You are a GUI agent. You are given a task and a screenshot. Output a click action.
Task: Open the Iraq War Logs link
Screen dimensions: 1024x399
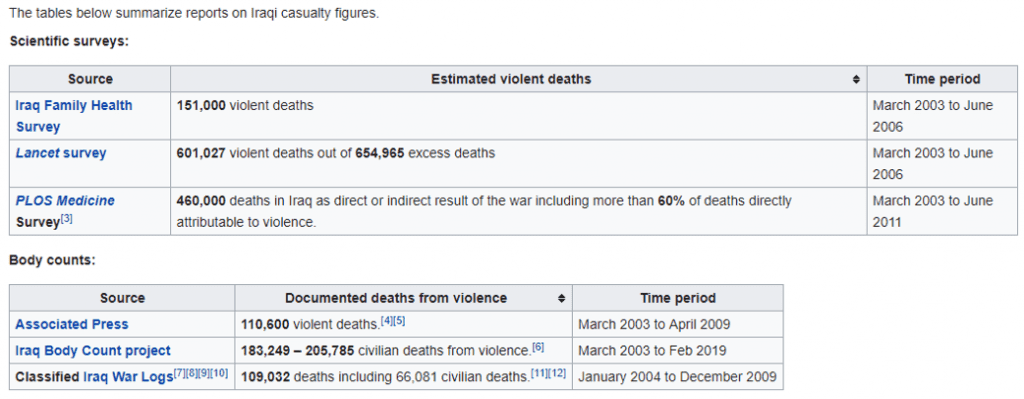point(128,377)
